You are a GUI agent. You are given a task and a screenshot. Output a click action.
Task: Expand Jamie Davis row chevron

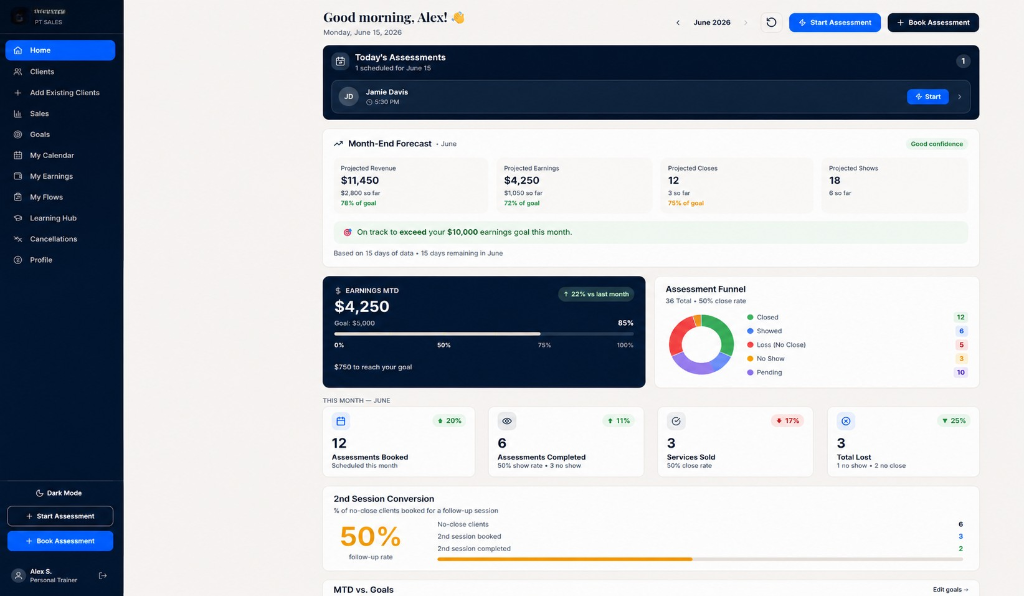959,97
